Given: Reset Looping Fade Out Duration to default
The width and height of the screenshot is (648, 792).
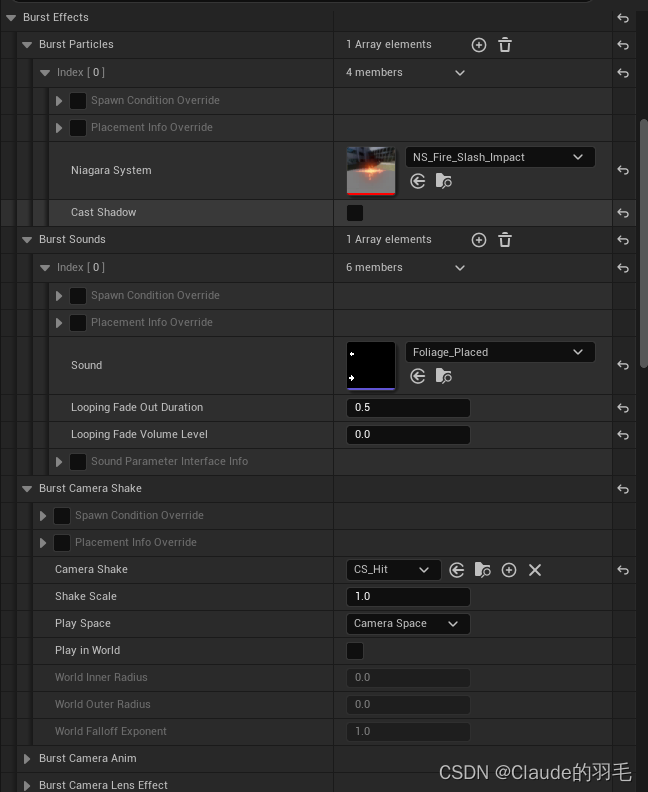Looking at the screenshot, I should [623, 408].
